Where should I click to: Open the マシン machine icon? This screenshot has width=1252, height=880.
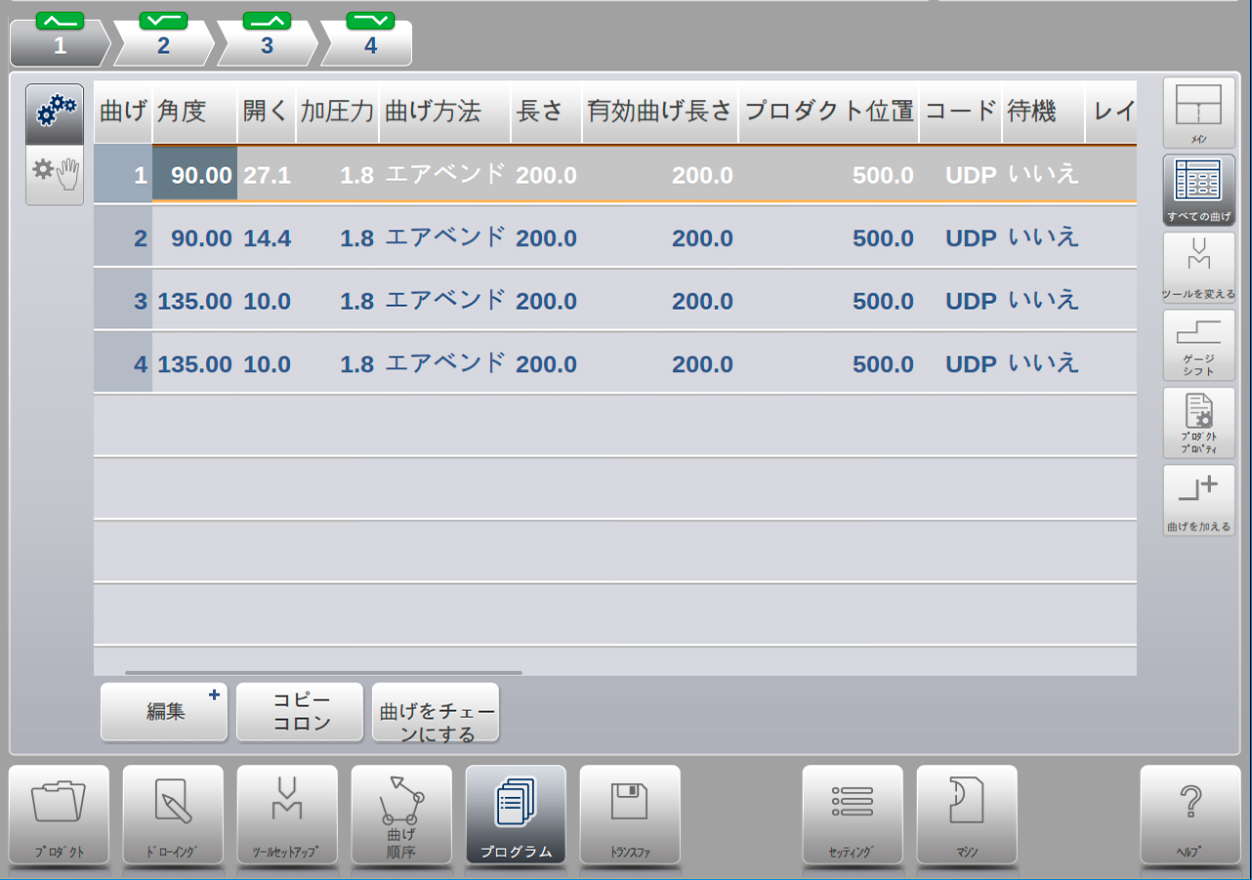coord(966,814)
